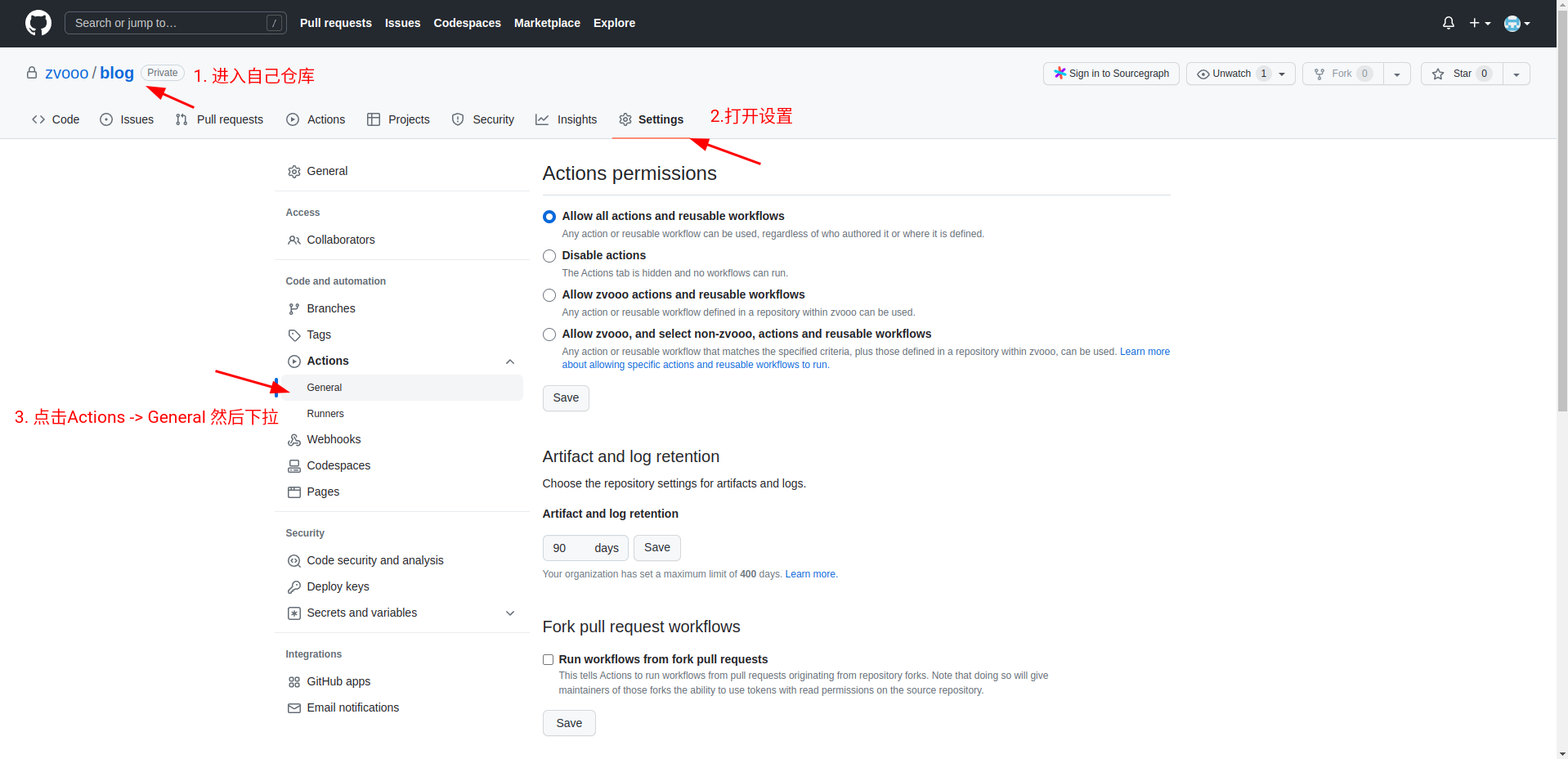
Task: Open the zvooo owner link
Action: click(x=67, y=73)
